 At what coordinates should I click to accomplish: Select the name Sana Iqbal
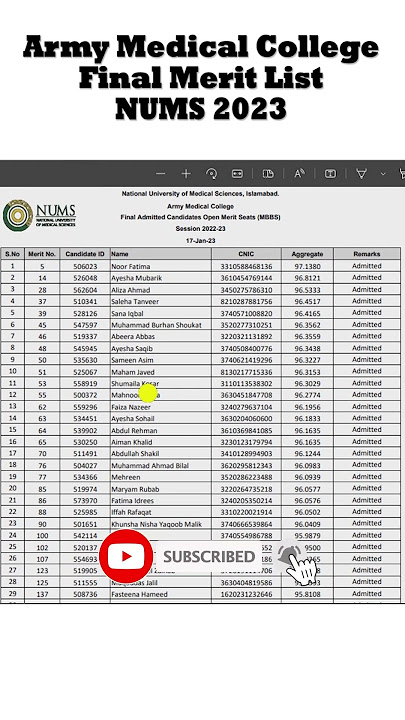point(127,314)
